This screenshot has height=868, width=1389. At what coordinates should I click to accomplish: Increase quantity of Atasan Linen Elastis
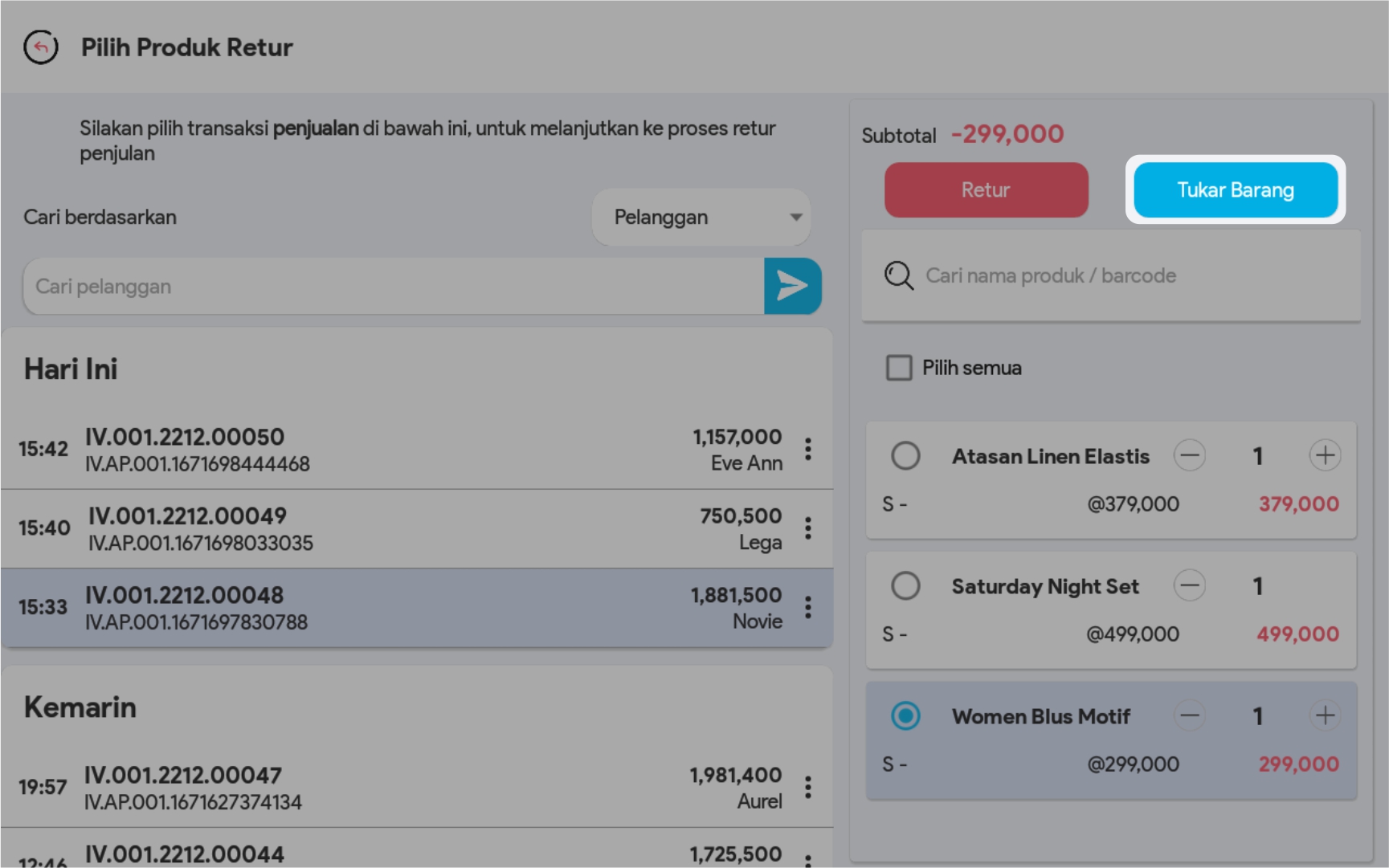(1324, 456)
